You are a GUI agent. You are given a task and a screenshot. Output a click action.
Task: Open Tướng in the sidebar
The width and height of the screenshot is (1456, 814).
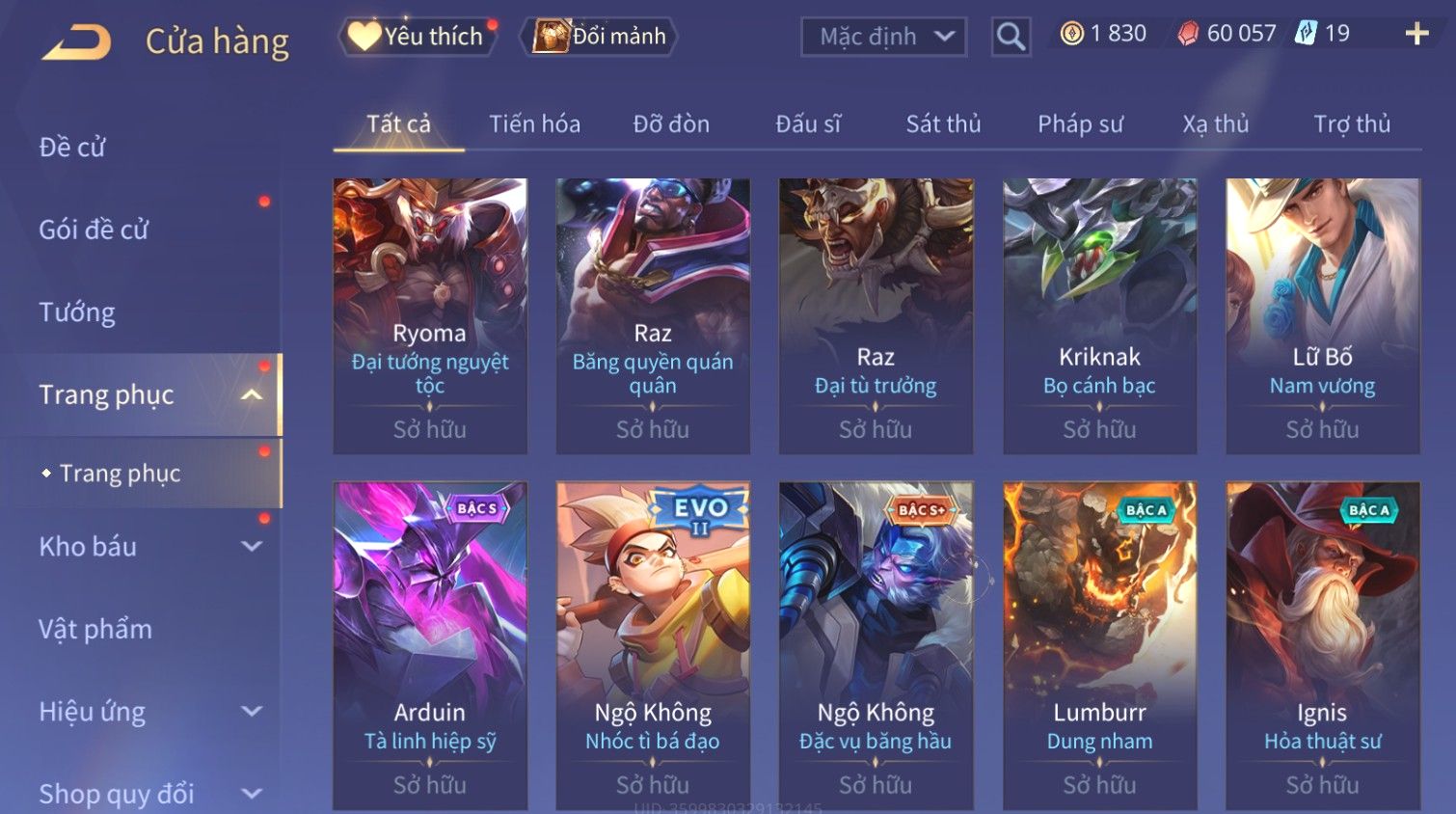(77, 312)
